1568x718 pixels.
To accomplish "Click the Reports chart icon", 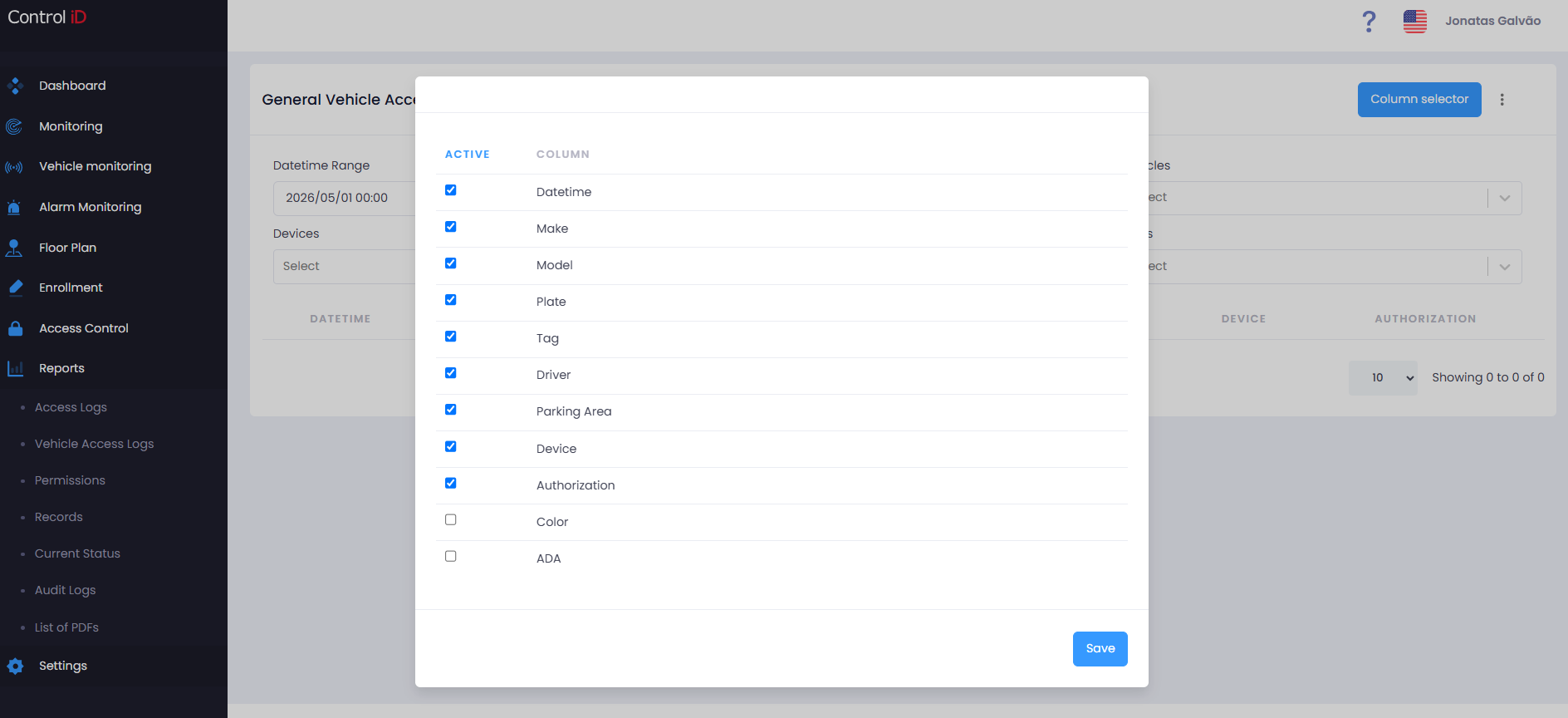I will click(15, 368).
